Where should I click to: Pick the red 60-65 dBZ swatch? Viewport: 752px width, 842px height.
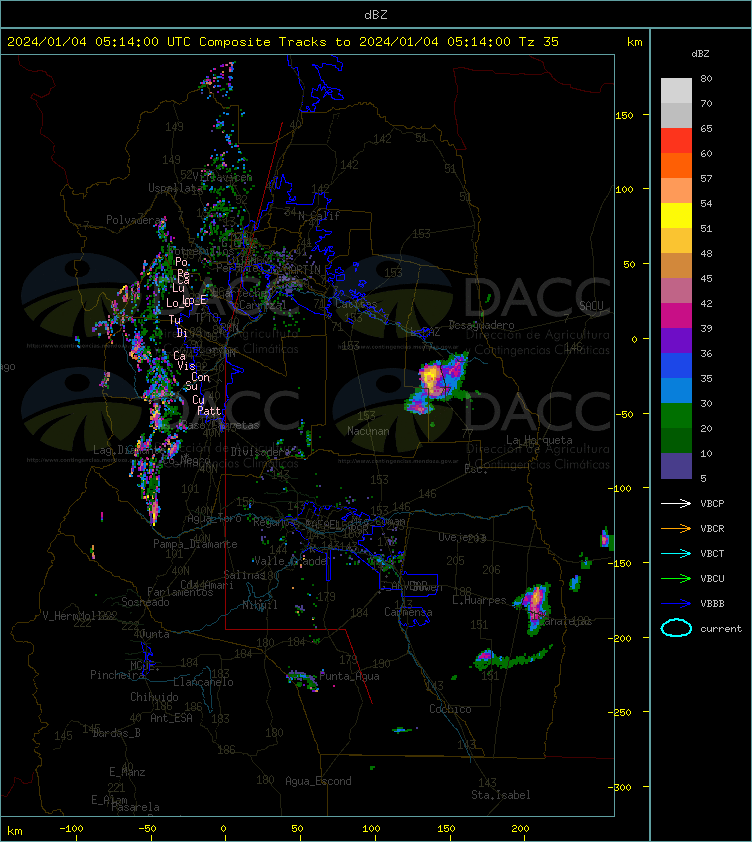click(676, 140)
